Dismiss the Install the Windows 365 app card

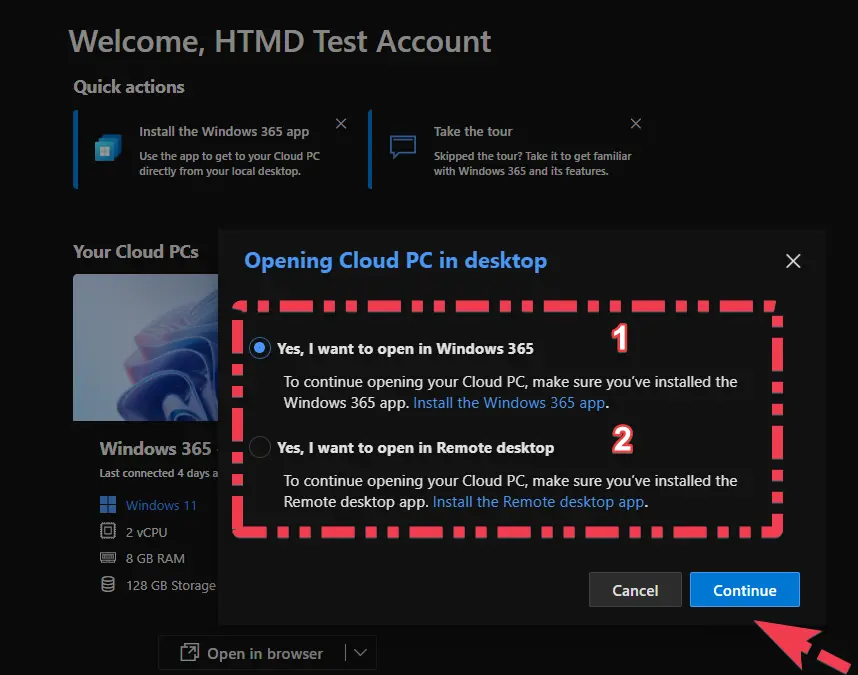click(x=341, y=124)
